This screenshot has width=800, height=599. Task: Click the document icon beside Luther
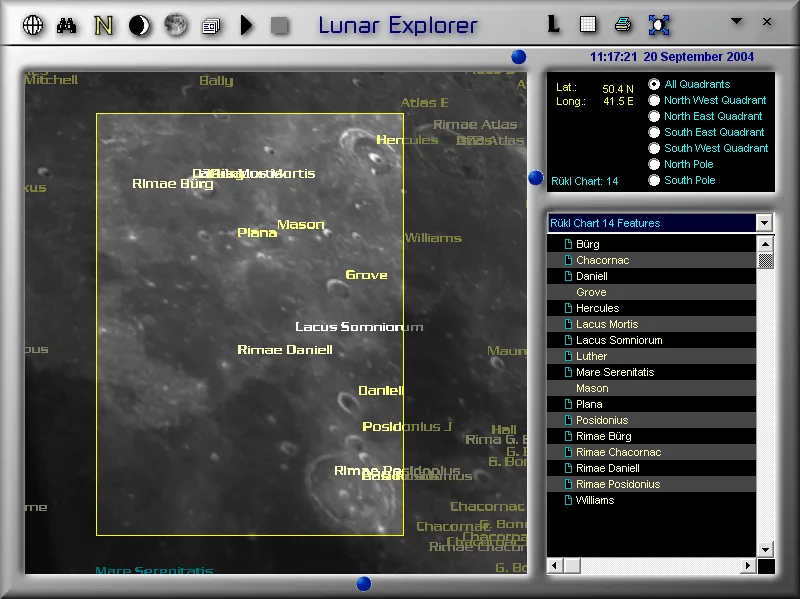point(568,356)
